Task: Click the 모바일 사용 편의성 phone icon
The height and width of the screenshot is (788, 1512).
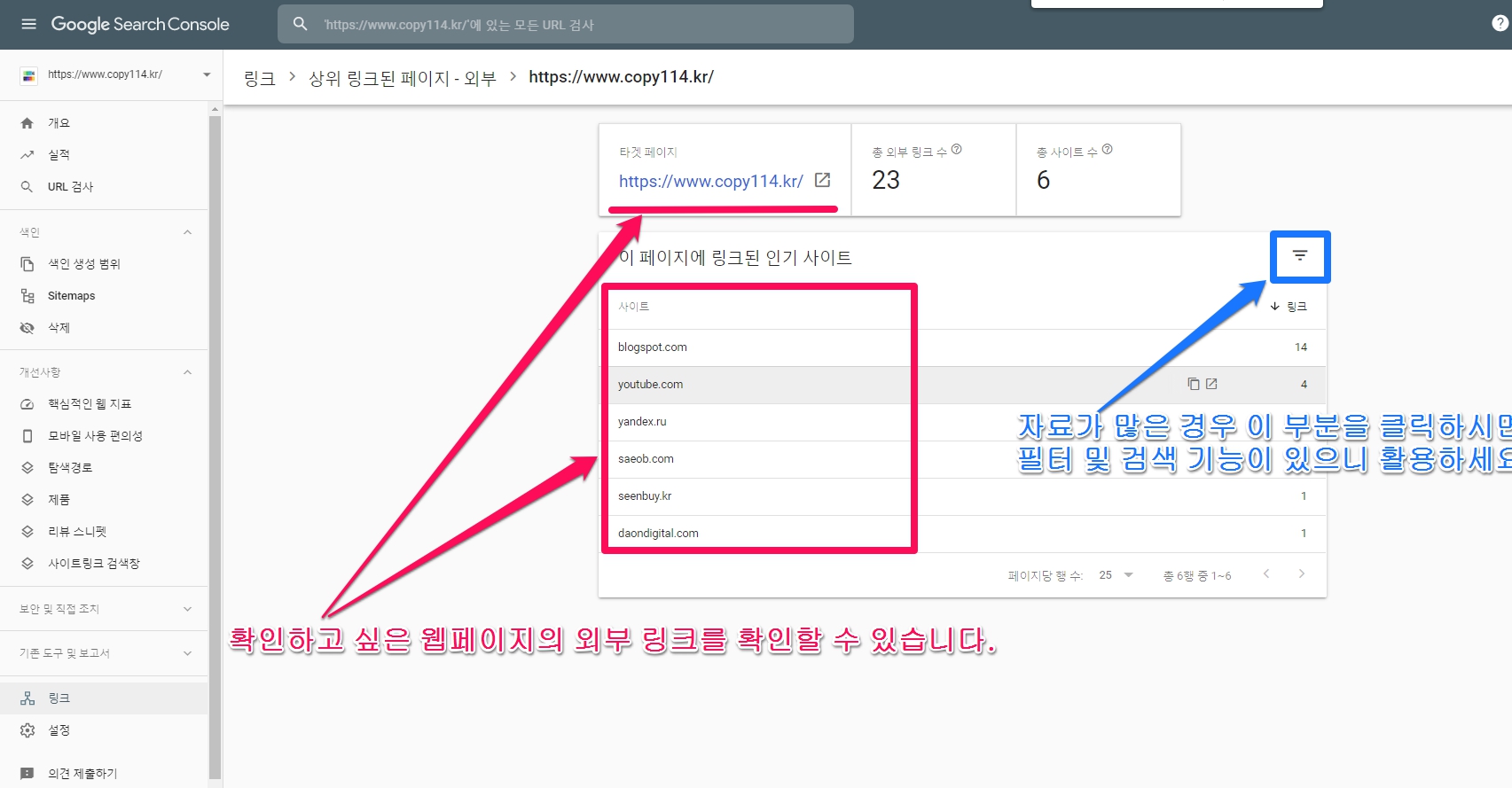Action: pyautogui.click(x=27, y=436)
